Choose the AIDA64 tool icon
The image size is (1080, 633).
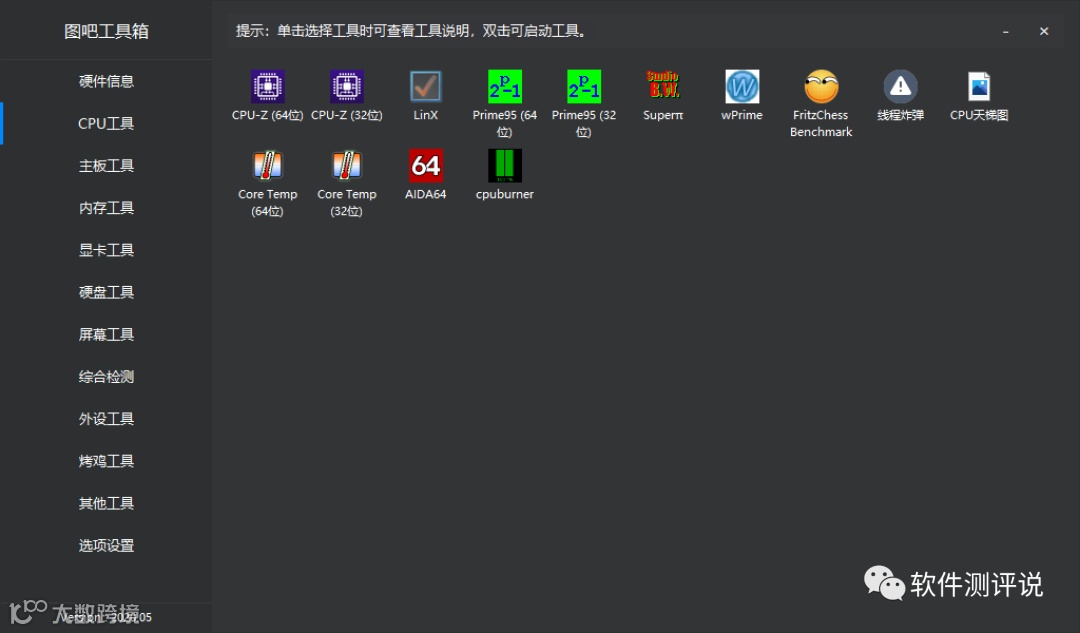426,165
